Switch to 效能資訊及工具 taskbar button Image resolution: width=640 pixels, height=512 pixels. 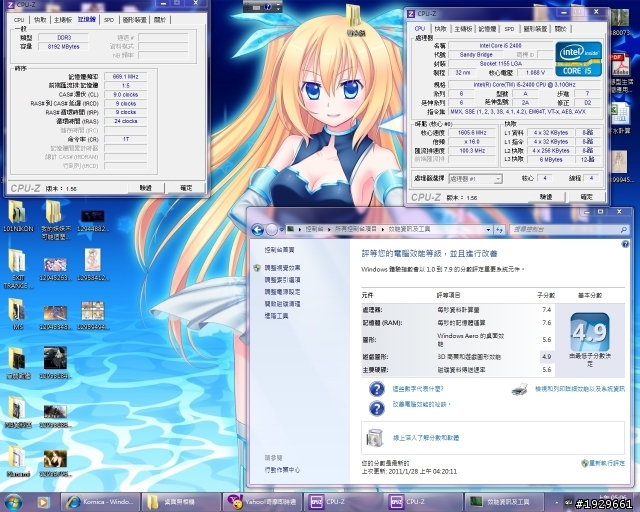(503, 502)
